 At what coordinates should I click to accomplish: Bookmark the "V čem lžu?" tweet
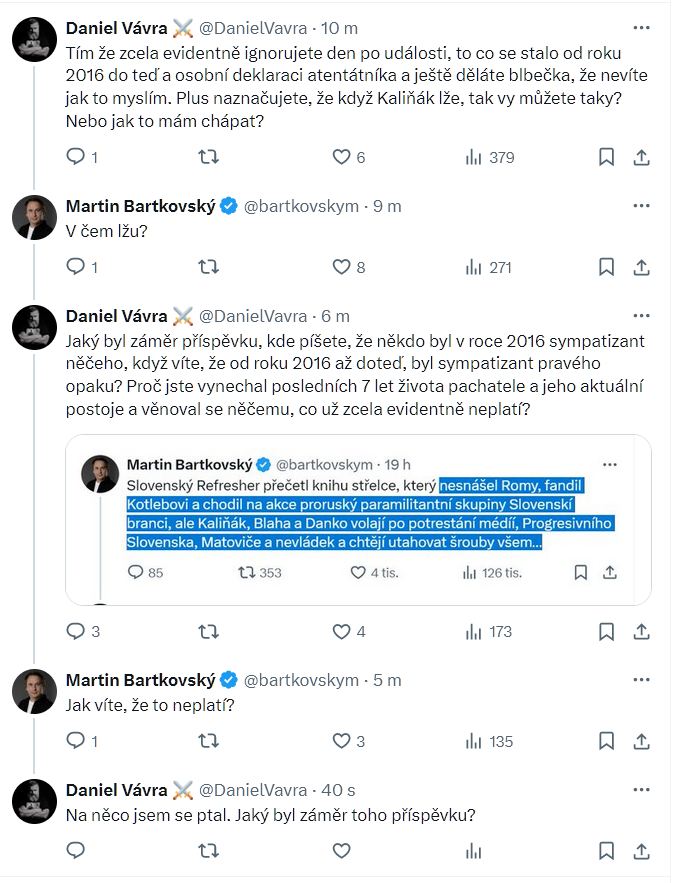click(606, 267)
